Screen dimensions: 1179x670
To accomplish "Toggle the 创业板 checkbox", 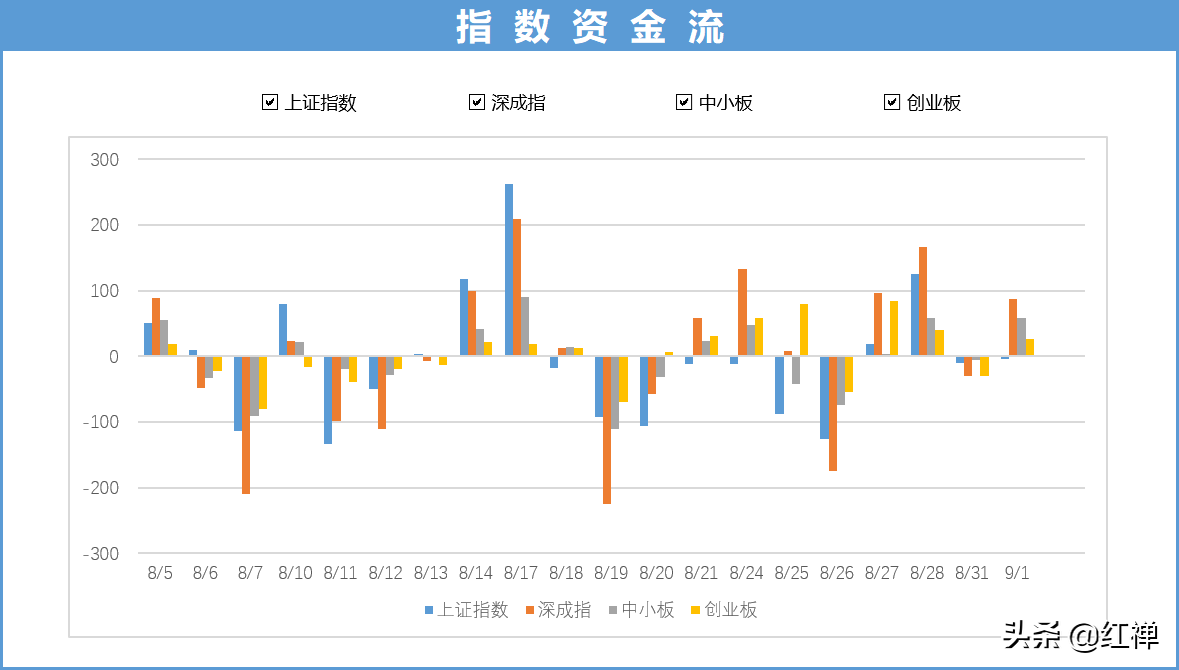I will click(x=892, y=102).
